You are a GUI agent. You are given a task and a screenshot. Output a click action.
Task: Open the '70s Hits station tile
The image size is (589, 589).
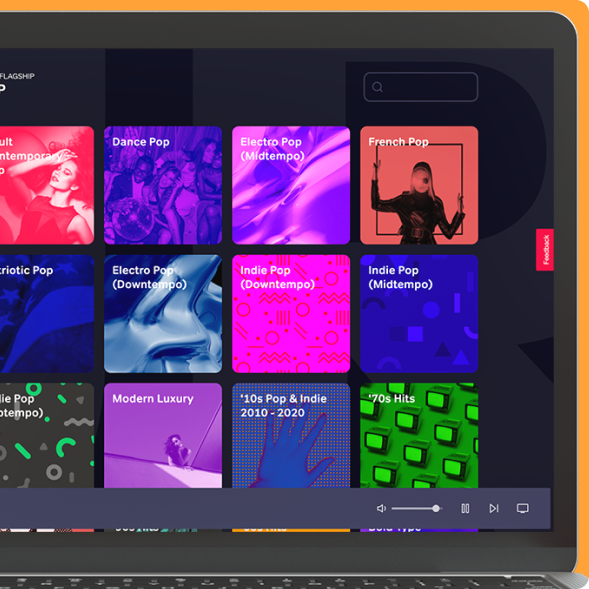419,435
